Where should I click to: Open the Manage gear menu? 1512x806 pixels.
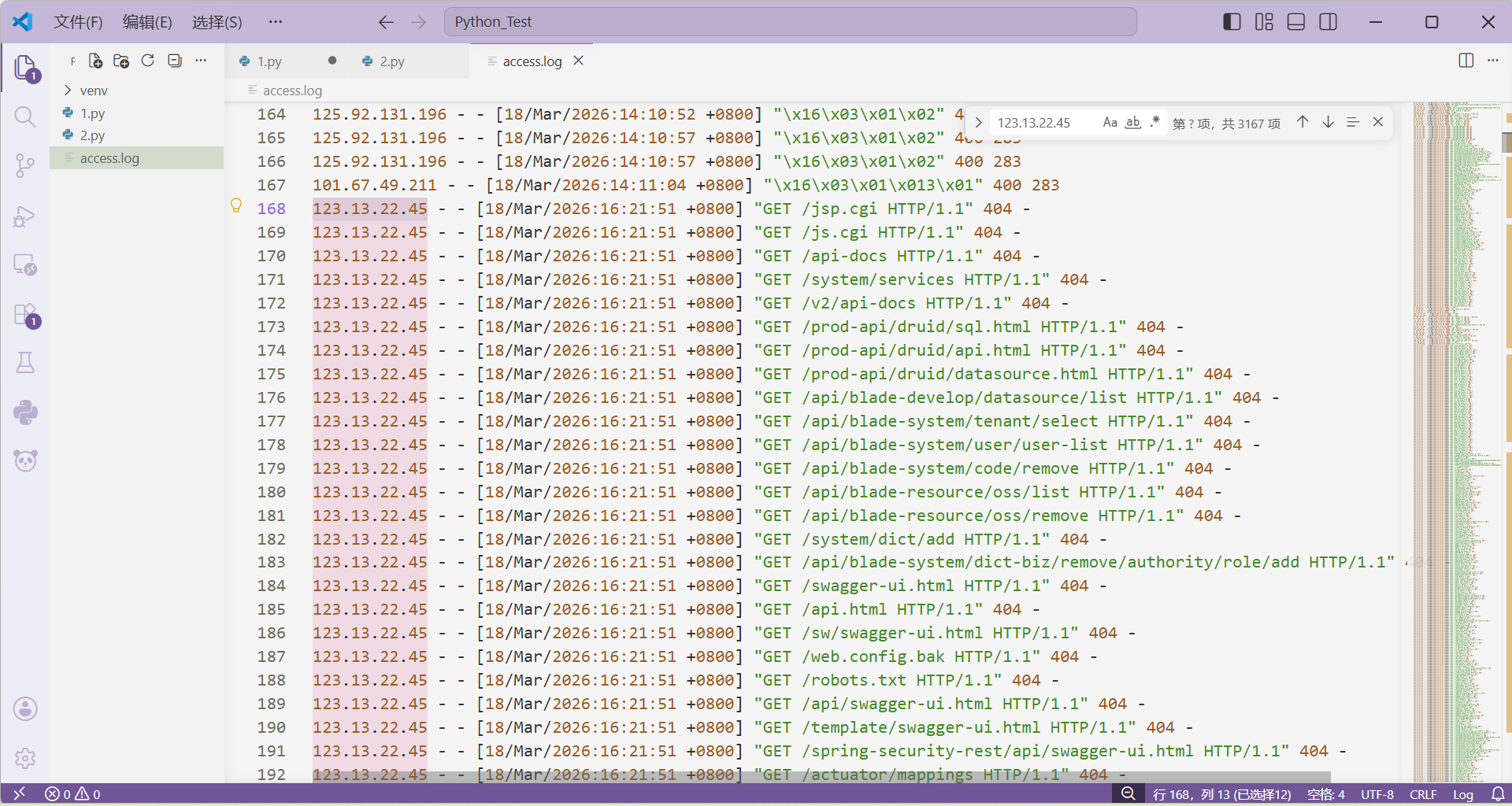click(25, 758)
